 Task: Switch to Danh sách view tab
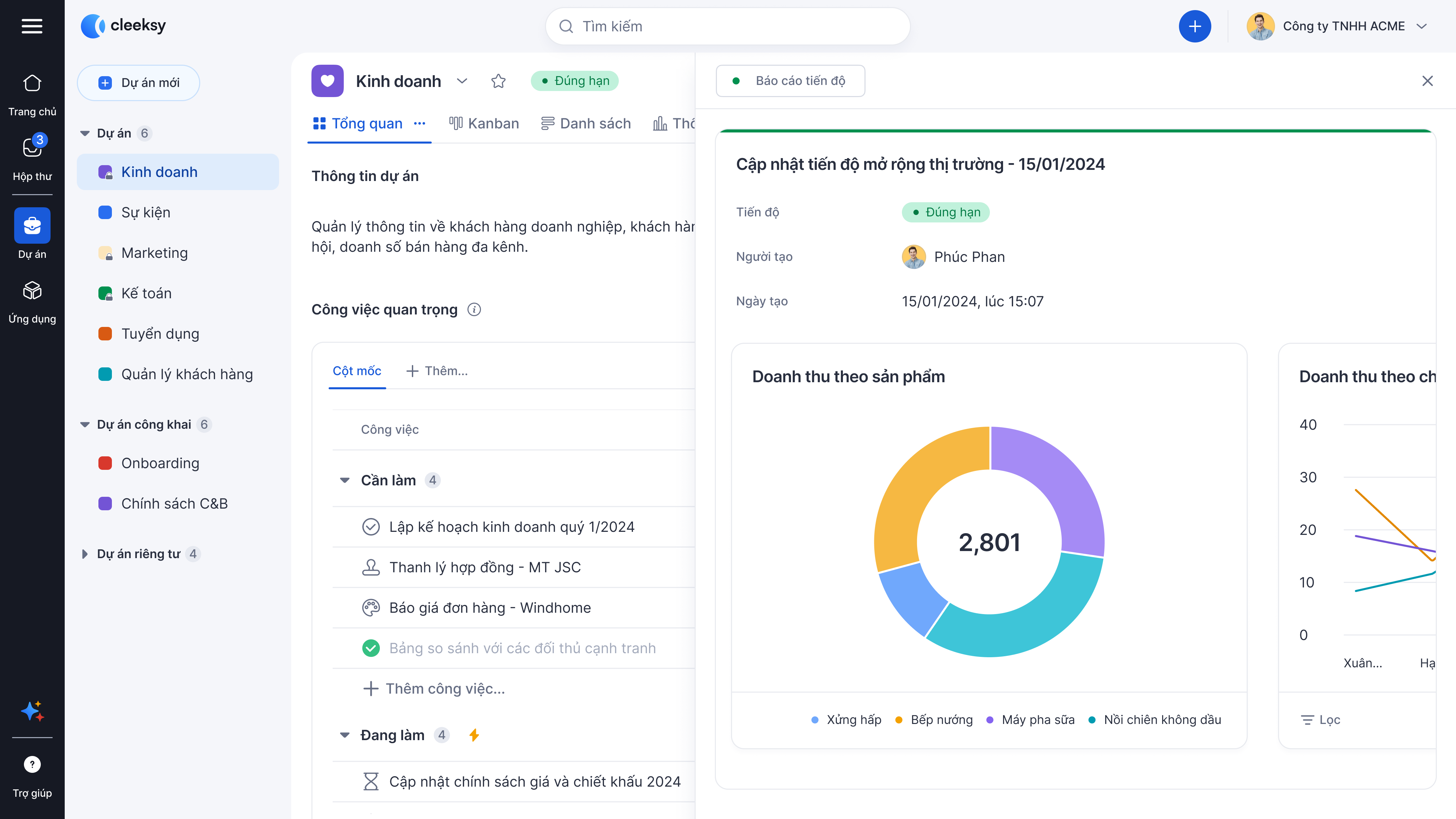click(x=585, y=123)
